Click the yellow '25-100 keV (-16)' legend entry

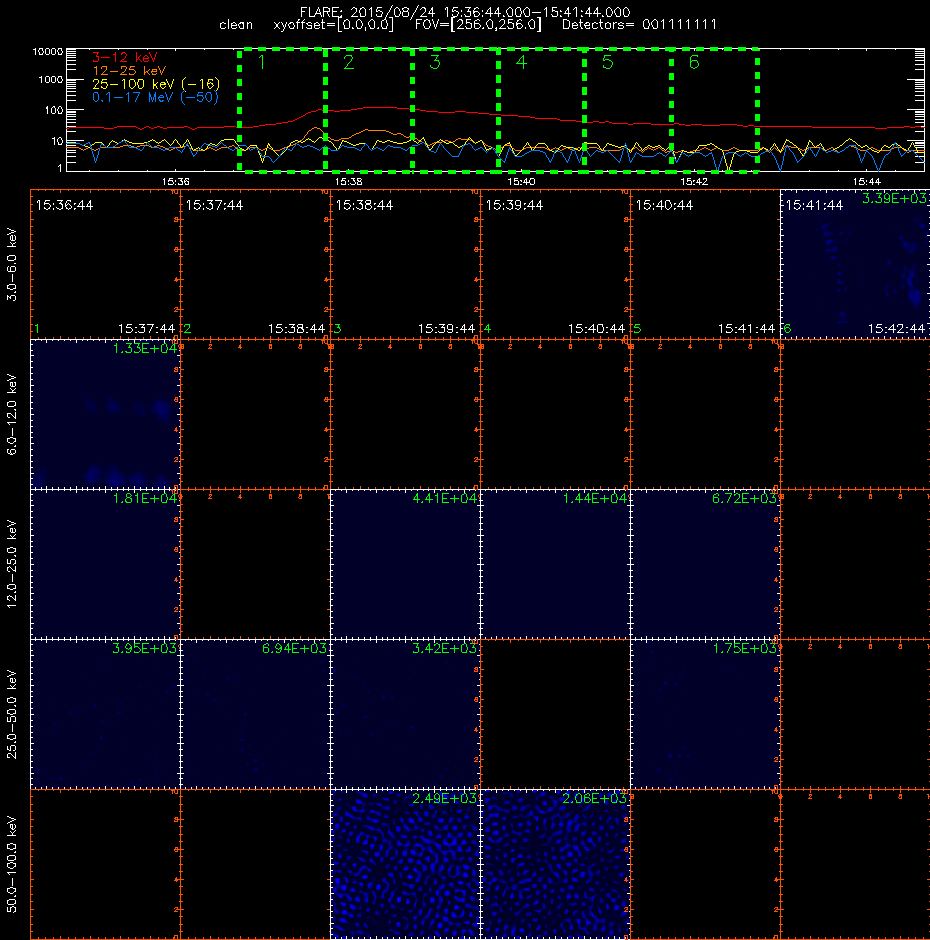click(156, 84)
